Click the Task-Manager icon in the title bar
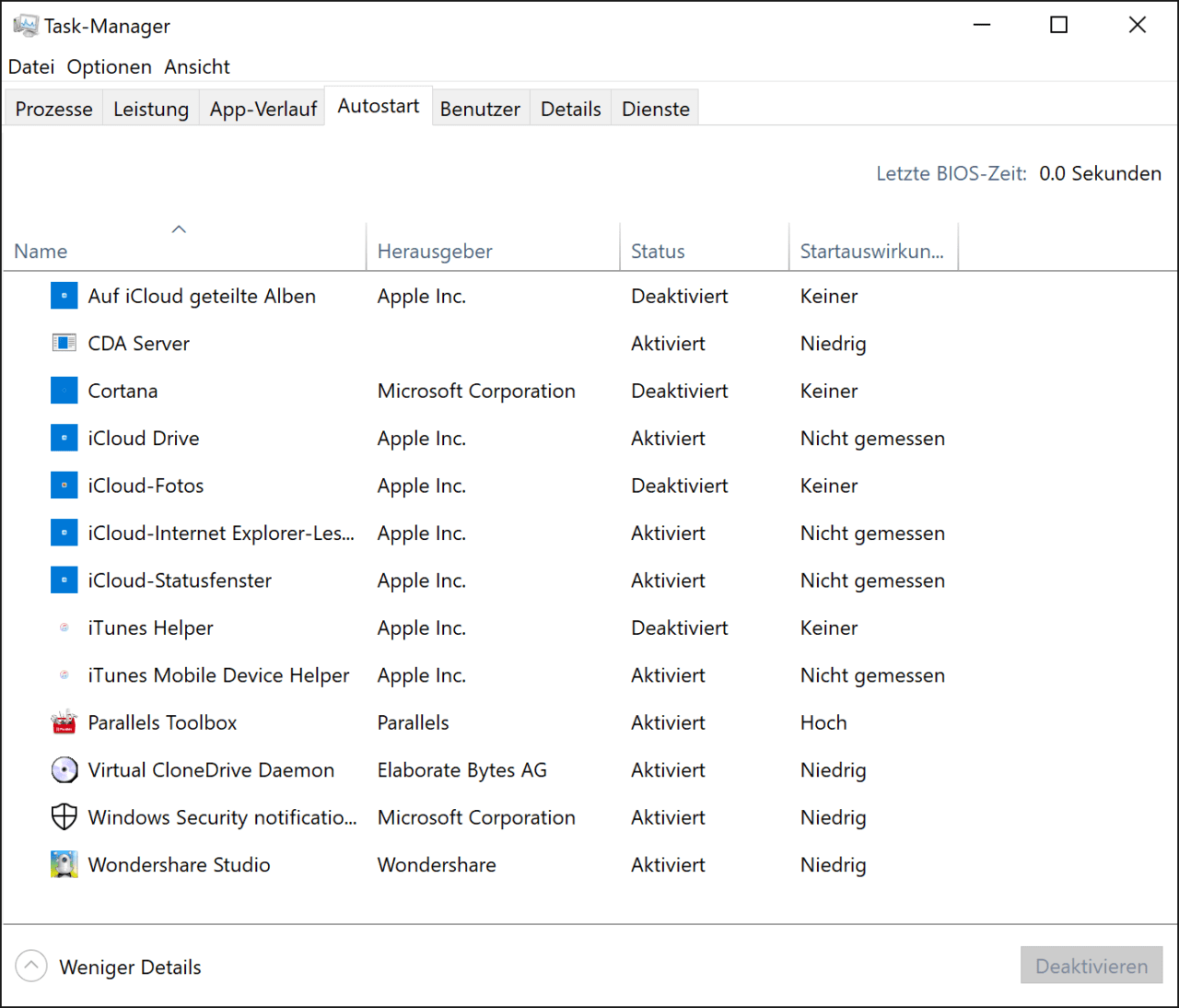The height and width of the screenshot is (1008, 1179). tap(26, 25)
